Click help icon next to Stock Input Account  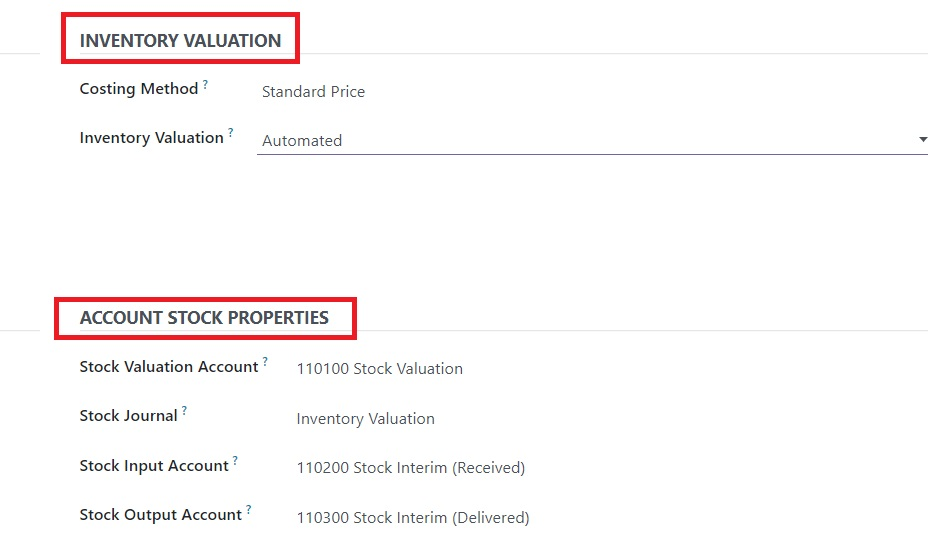[235, 461]
